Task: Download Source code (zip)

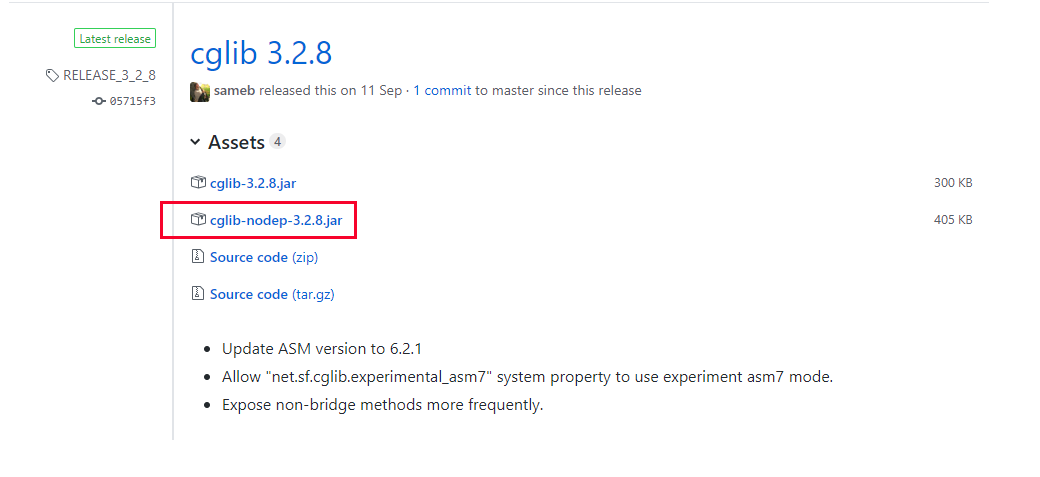Action: pos(264,257)
